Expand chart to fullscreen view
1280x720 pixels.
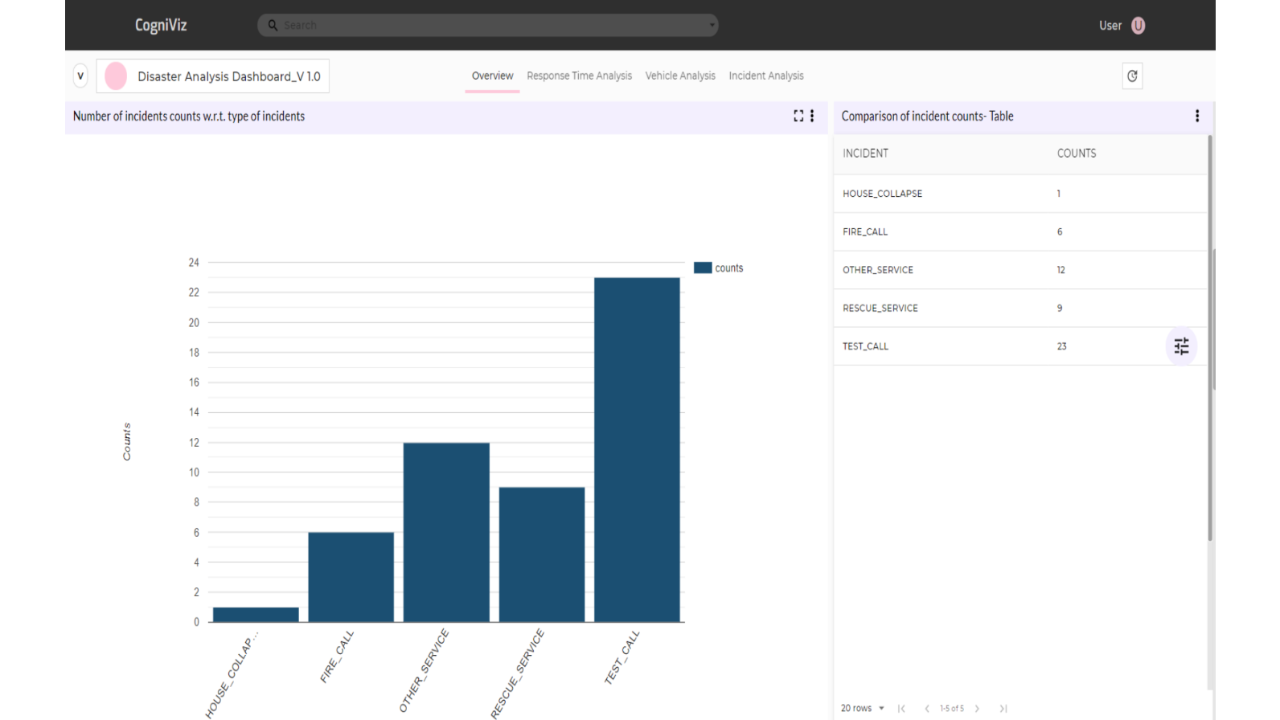pos(798,116)
